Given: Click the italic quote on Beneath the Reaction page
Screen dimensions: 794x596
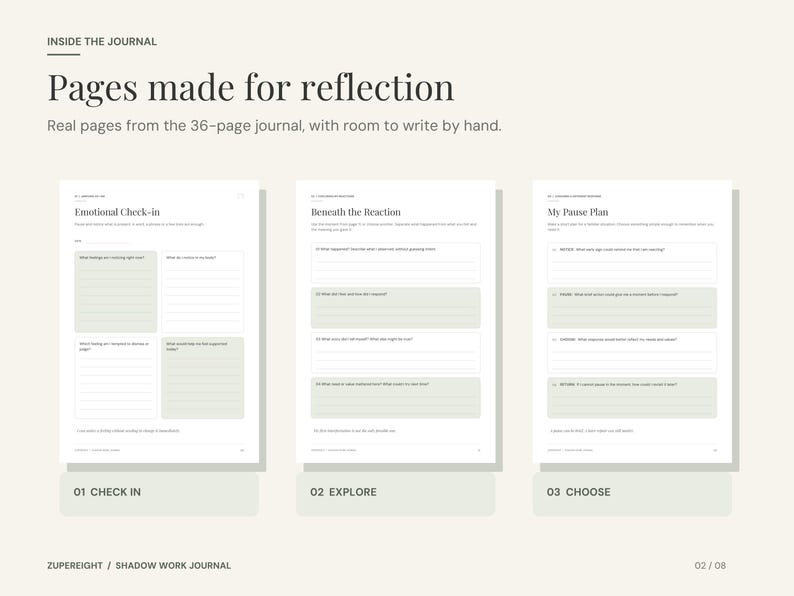Looking at the screenshot, I should click(x=354, y=431).
